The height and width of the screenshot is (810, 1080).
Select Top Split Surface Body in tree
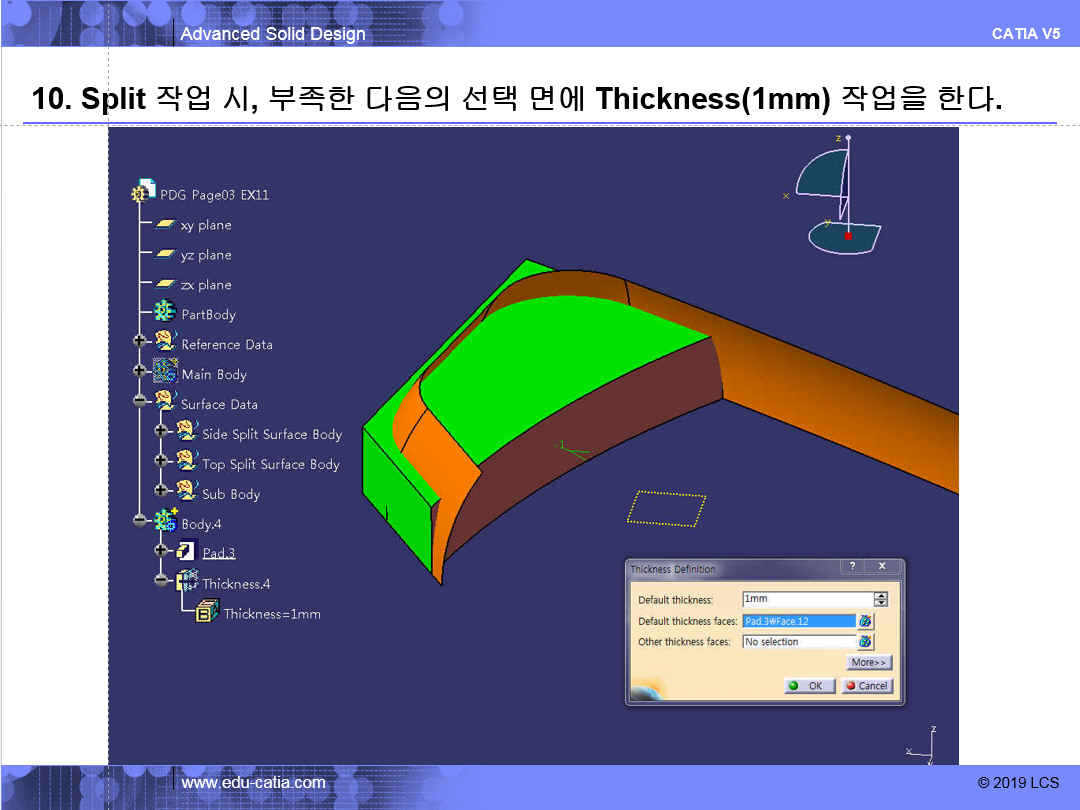click(270, 464)
